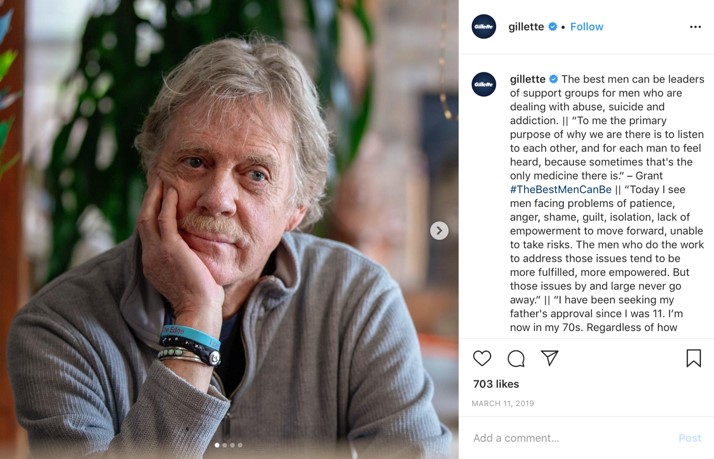
Task: Select the last carousel dot indicator
Action: (x=240, y=445)
